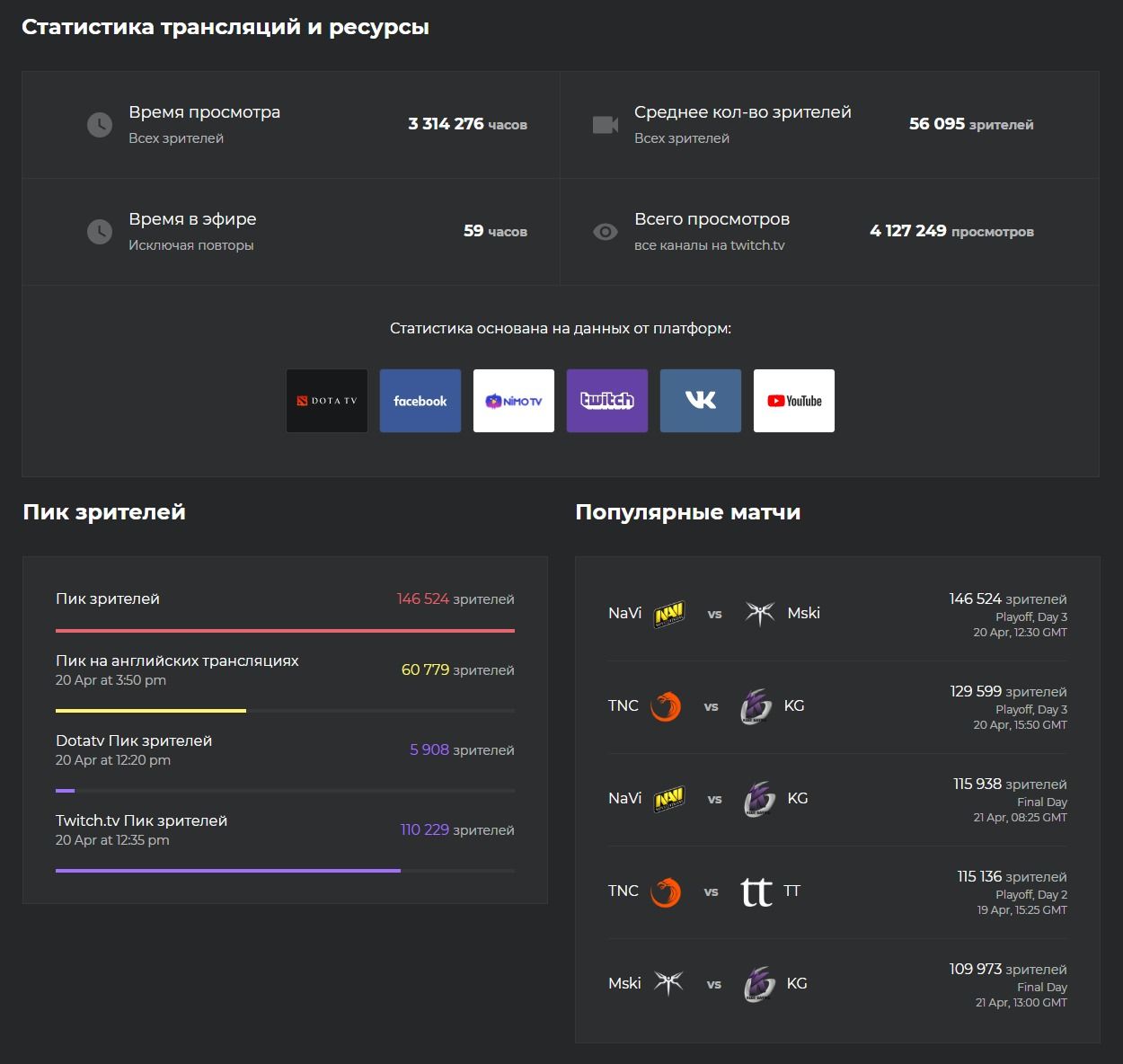
Task: Select the 59 часов airtime value
Action: (496, 231)
